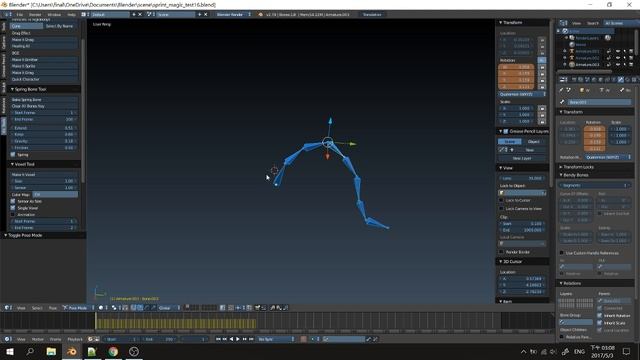
Task: Jump to timeline start frame
Action: tap(218, 339)
